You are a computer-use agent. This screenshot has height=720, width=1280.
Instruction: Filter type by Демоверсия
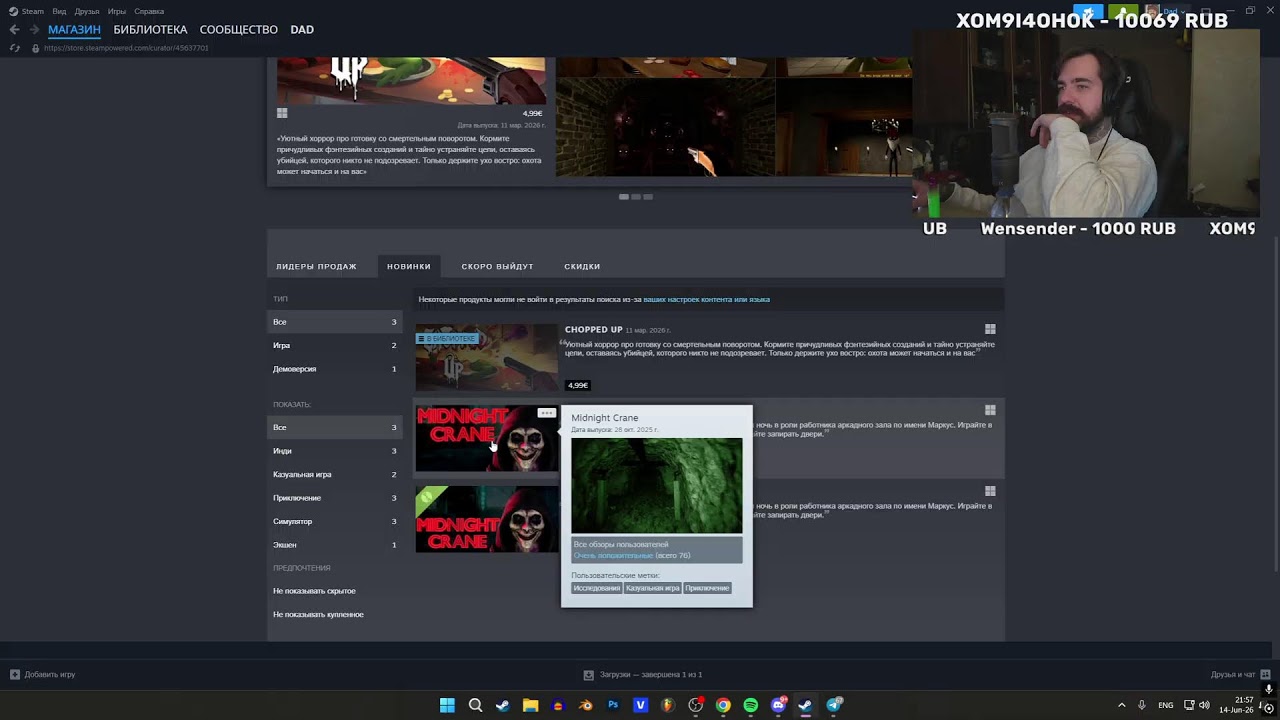coord(335,369)
